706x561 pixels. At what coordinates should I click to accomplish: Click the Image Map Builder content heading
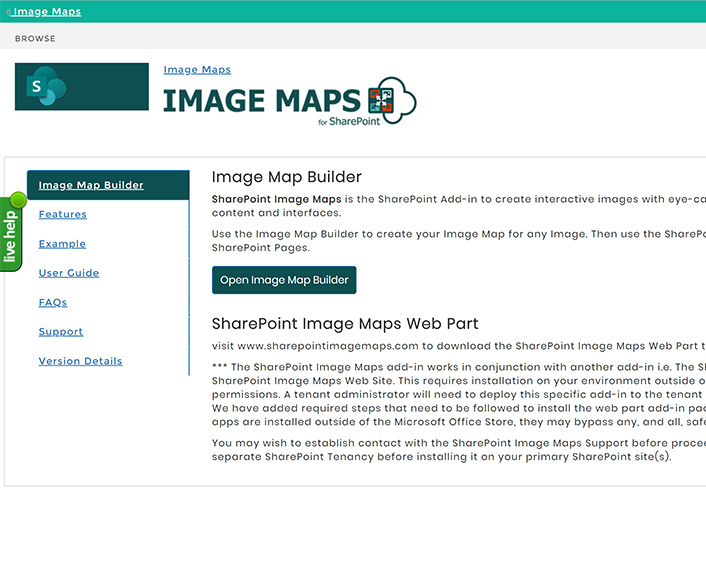pyautogui.click(x=286, y=178)
